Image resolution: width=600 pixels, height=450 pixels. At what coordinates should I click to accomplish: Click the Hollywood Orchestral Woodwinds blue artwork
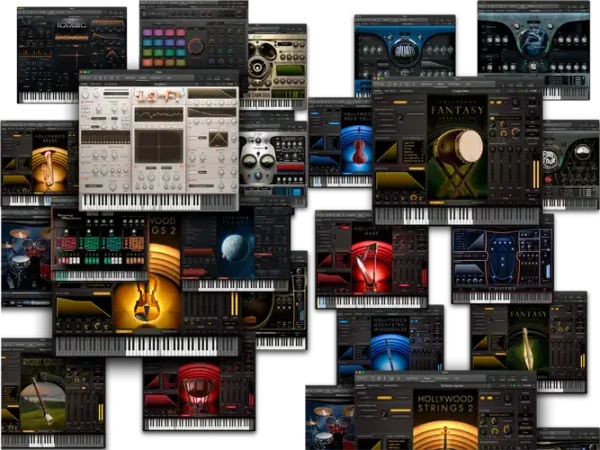point(390,343)
